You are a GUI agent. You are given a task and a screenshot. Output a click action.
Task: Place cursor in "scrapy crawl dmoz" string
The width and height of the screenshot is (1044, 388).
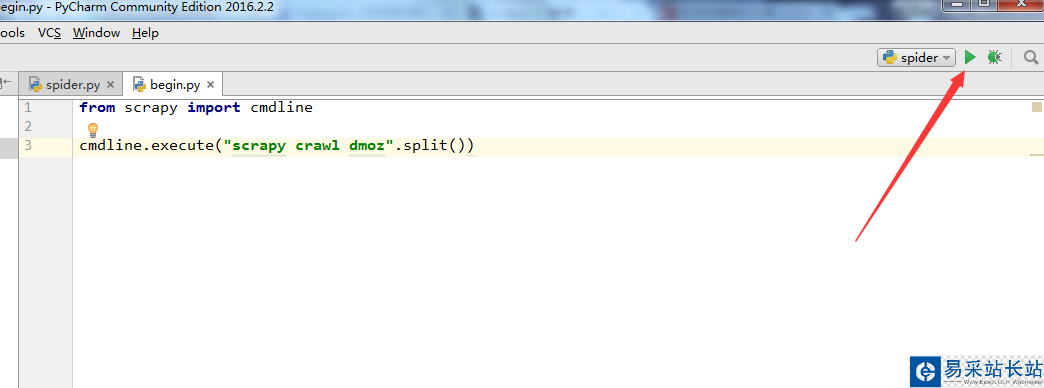[x=308, y=146]
